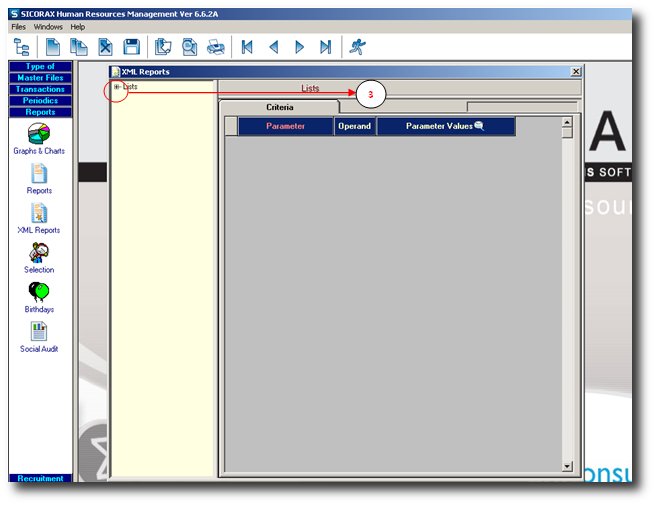Click the tree structure icon in toolbar
Viewport: 655px width, 505px height.
[x=21, y=46]
